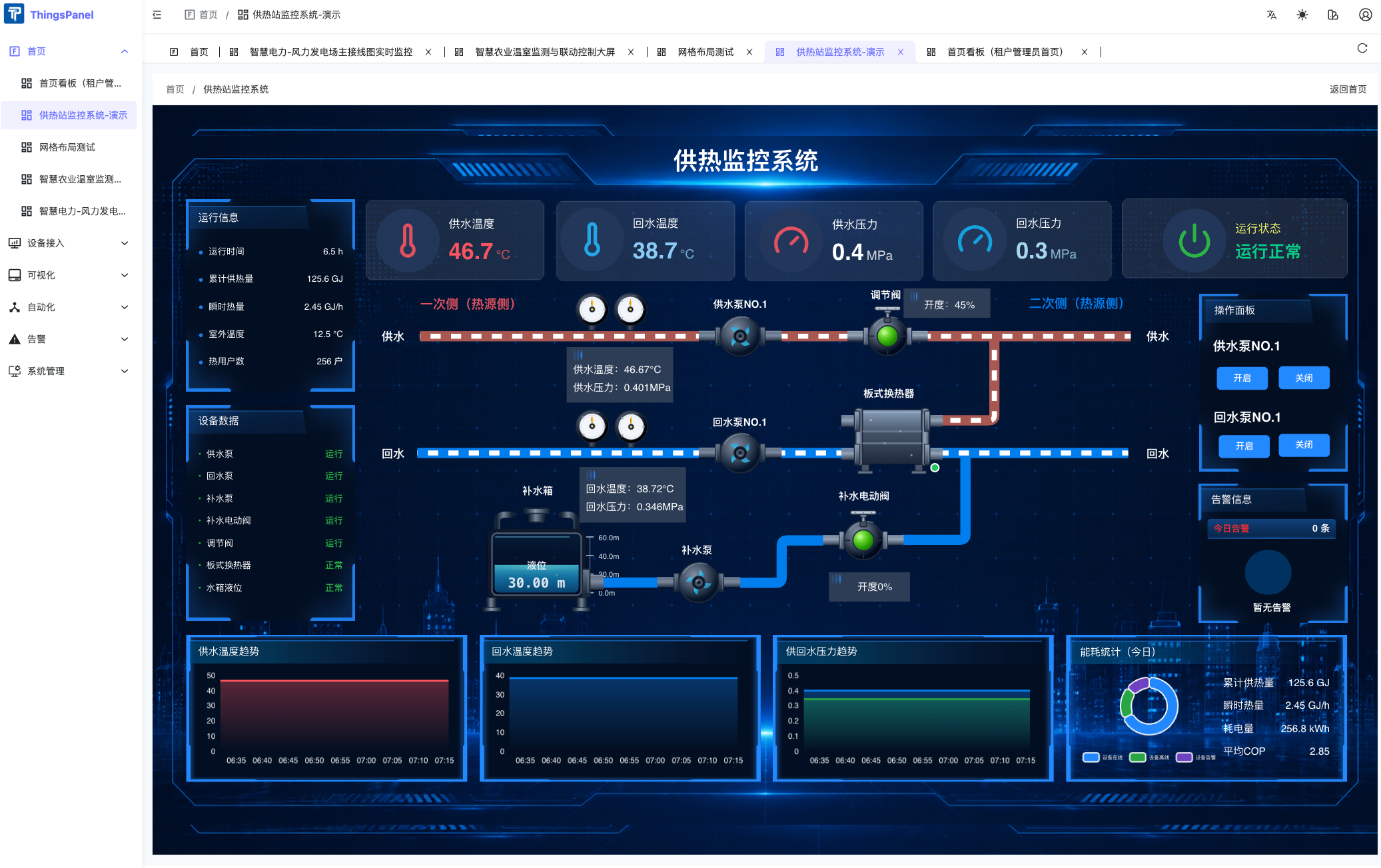Screen dimensions: 1381x868
Task: Close the 智慧农业温室监测 tab
Action: (630, 52)
